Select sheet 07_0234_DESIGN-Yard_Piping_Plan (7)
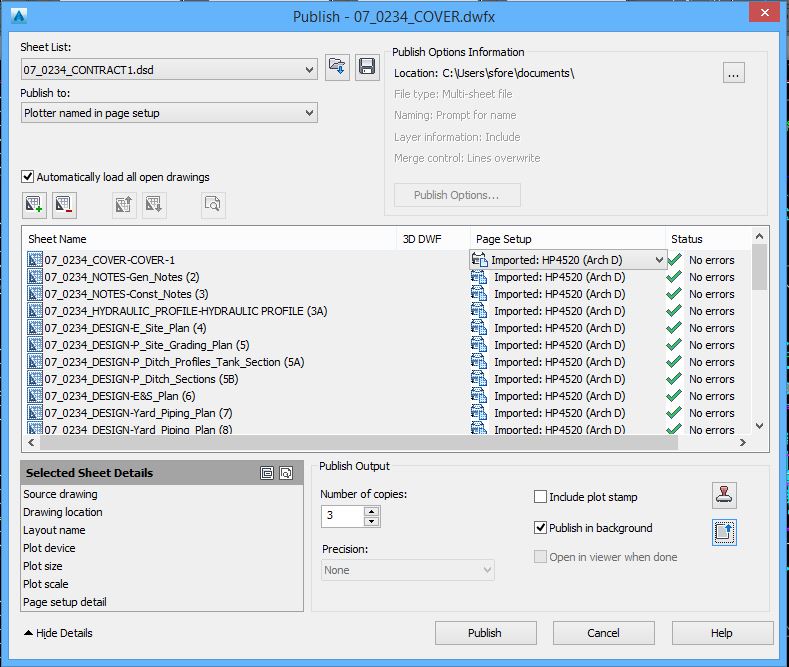789x667 pixels. click(x=138, y=413)
